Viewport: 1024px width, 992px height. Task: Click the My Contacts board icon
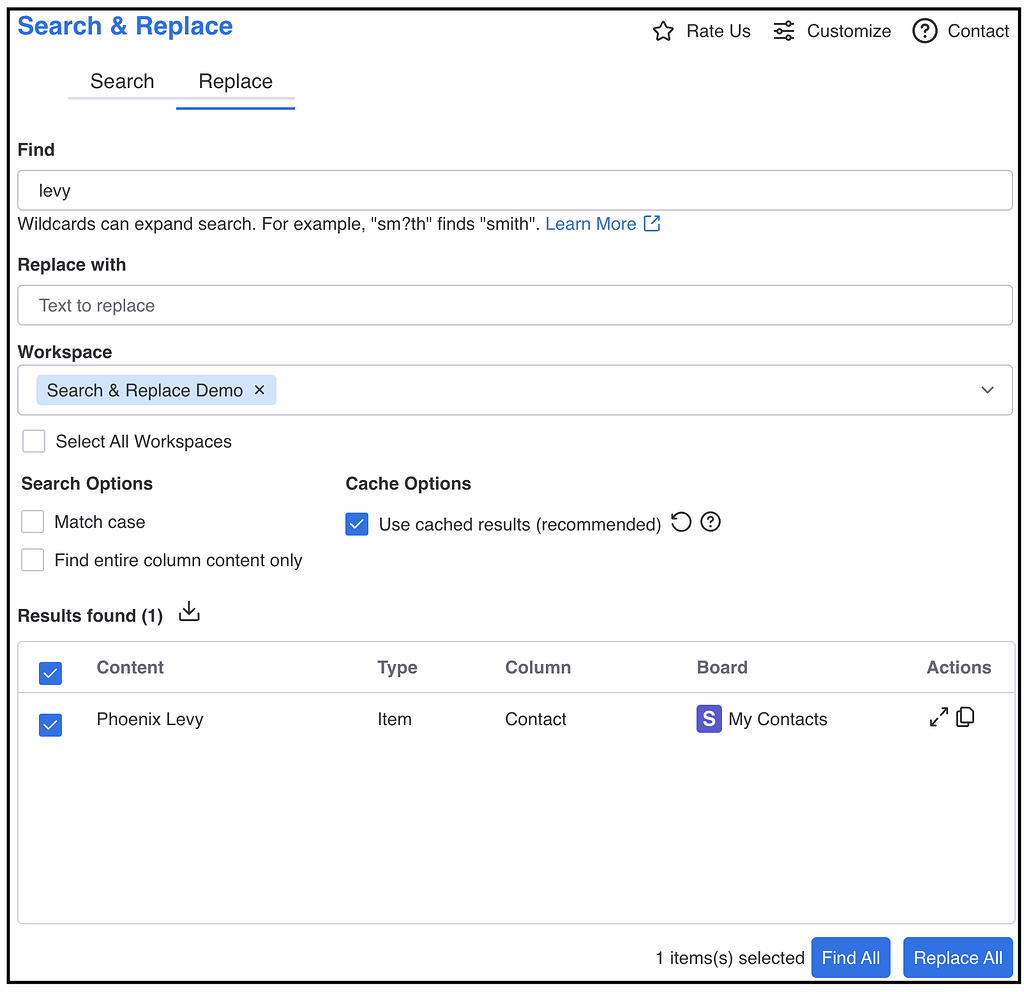click(709, 719)
